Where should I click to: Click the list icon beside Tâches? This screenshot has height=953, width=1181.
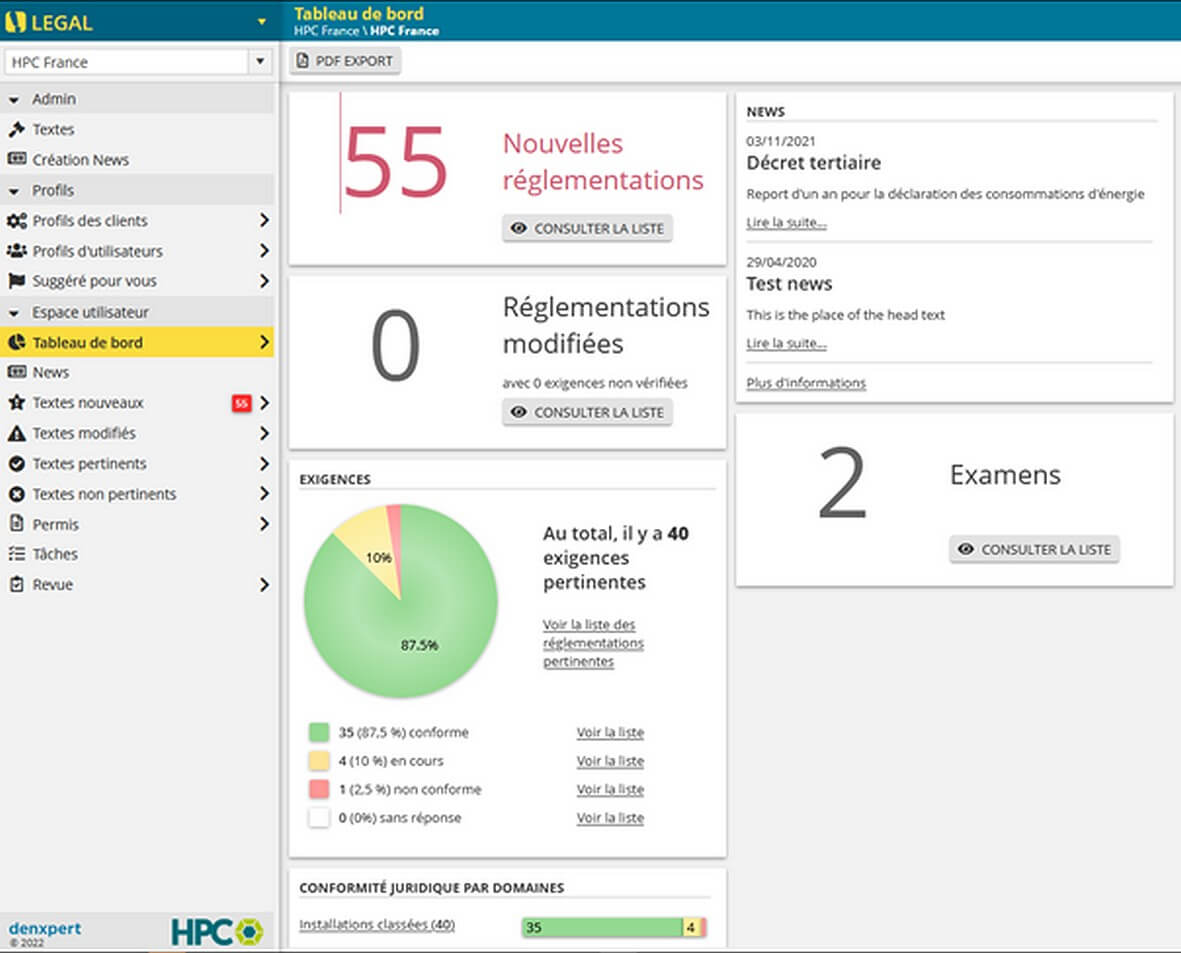point(16,554)
